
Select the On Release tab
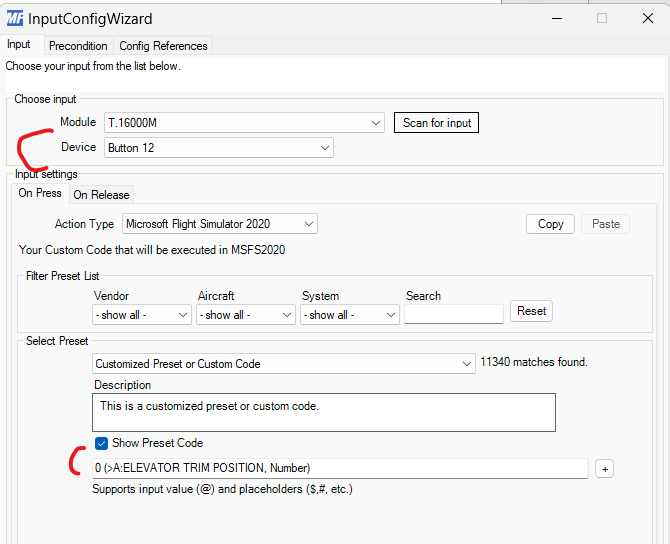[x=101, y=195]
